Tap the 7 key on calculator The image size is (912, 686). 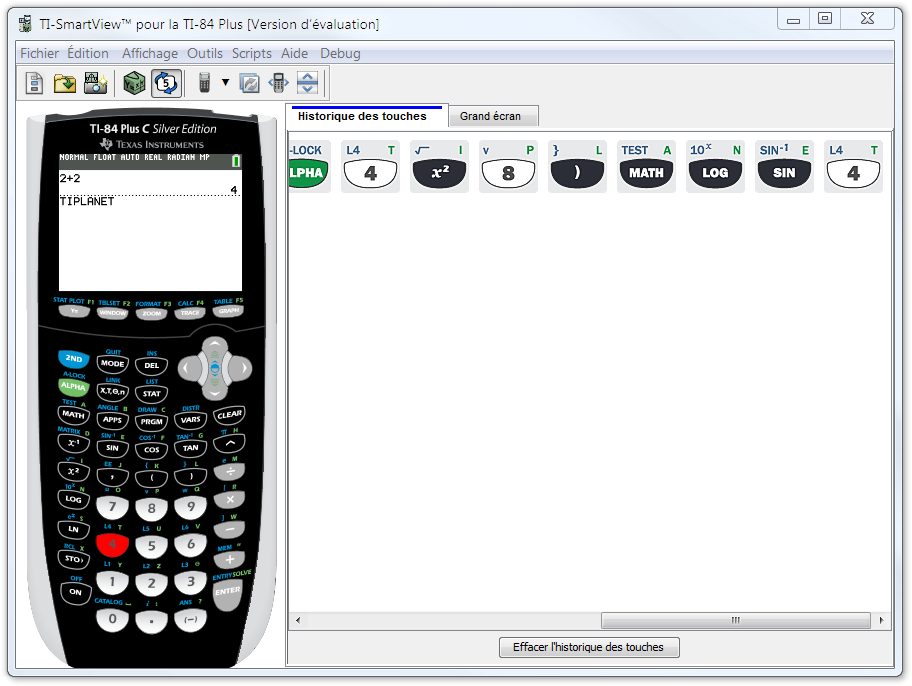[112, 507]
